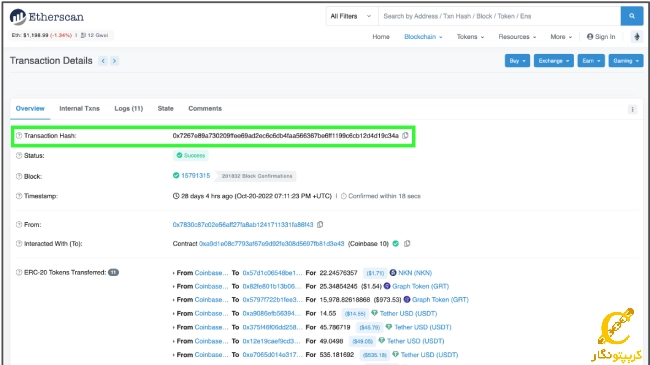Open recipient address 0xe7065d014e317... link
The width and height of the screenshot is (650, 365).
pyautogui.click(x=272, y=355)
